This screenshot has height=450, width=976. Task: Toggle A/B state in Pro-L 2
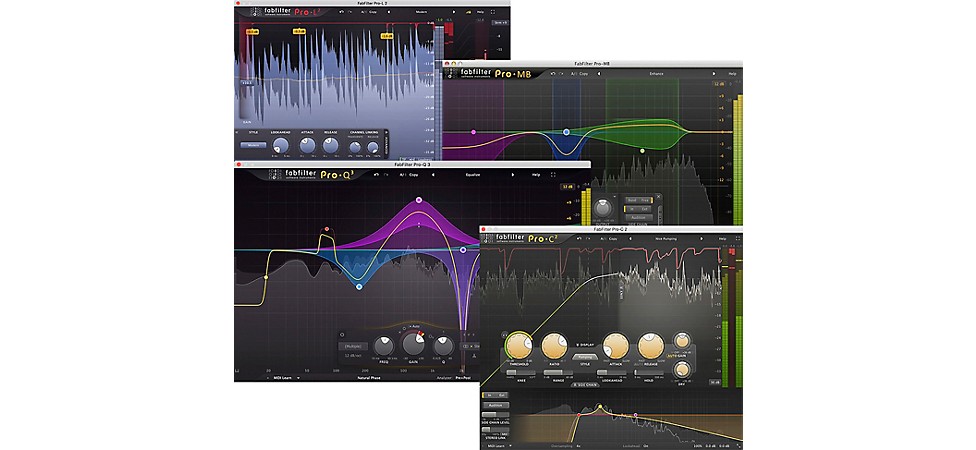tap(364, 12)
